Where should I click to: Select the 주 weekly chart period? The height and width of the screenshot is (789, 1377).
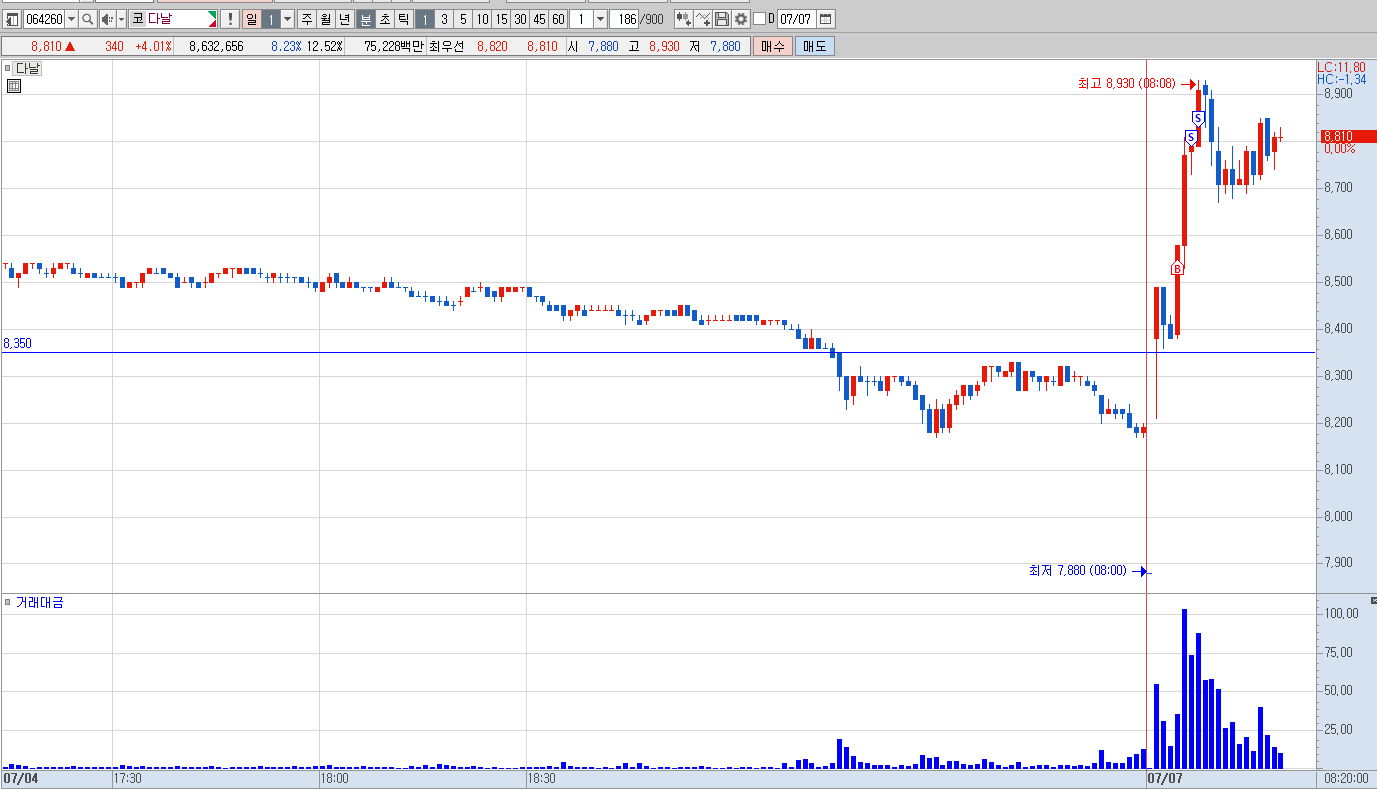[x=306, y=19]
